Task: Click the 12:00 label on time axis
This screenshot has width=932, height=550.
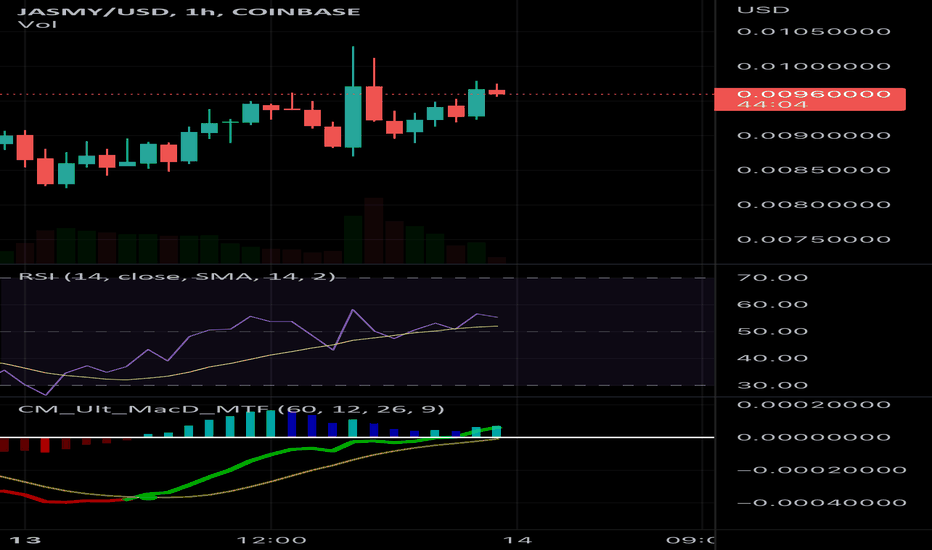Action: (x=272, y=540)
